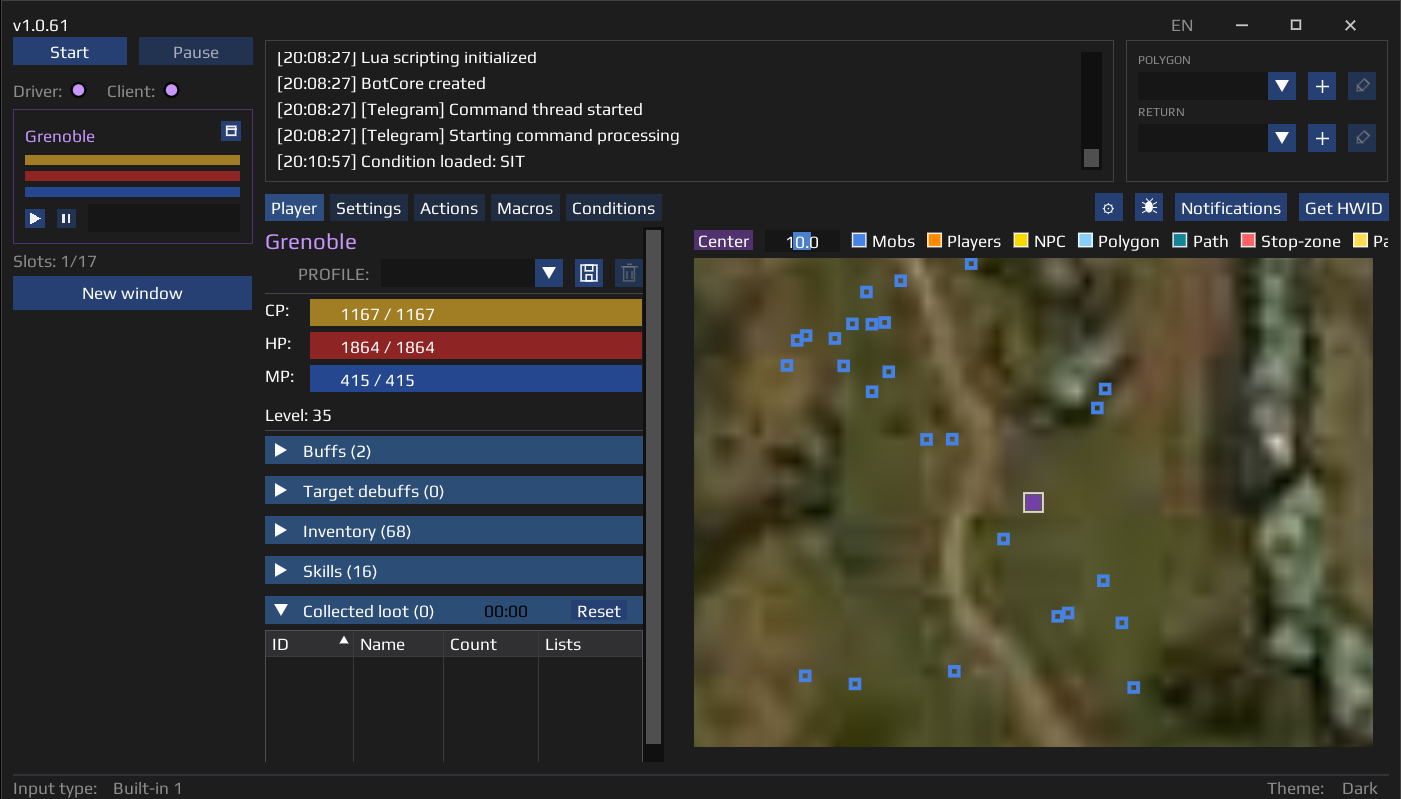This screenshot has width=1401, height=799.
Task: Expand the Skills (16) section
Action: coord(454,571)
